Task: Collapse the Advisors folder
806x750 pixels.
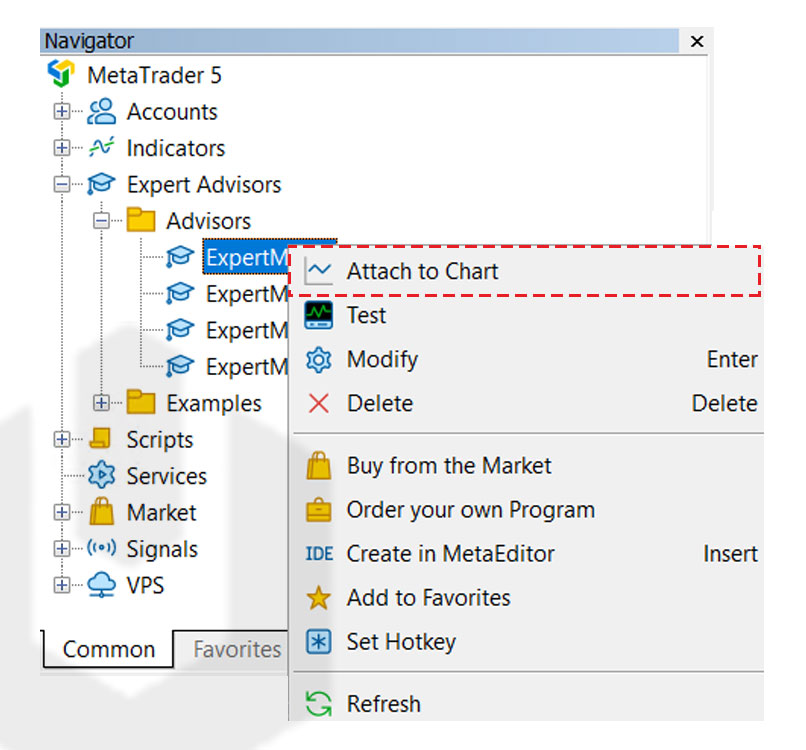Action: [101, 221]
